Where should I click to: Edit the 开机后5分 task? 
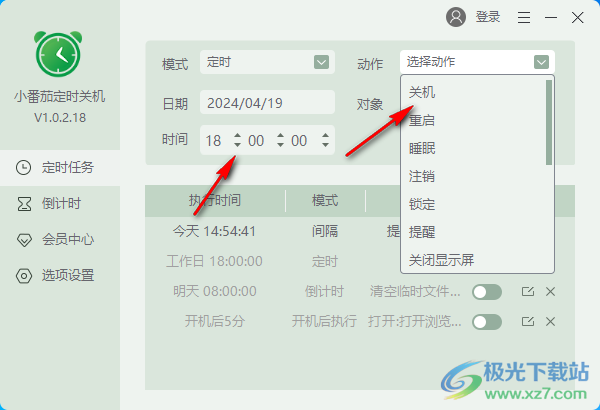tap(528, 322)
